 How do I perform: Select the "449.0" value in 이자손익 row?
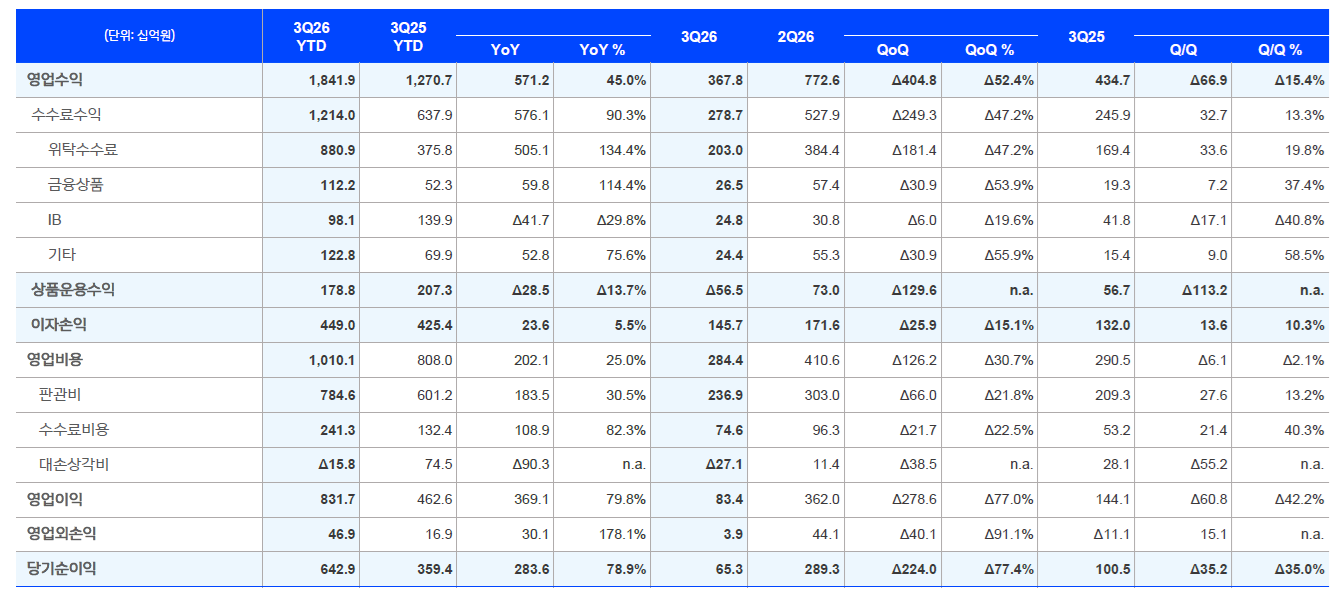click(338, 325)
